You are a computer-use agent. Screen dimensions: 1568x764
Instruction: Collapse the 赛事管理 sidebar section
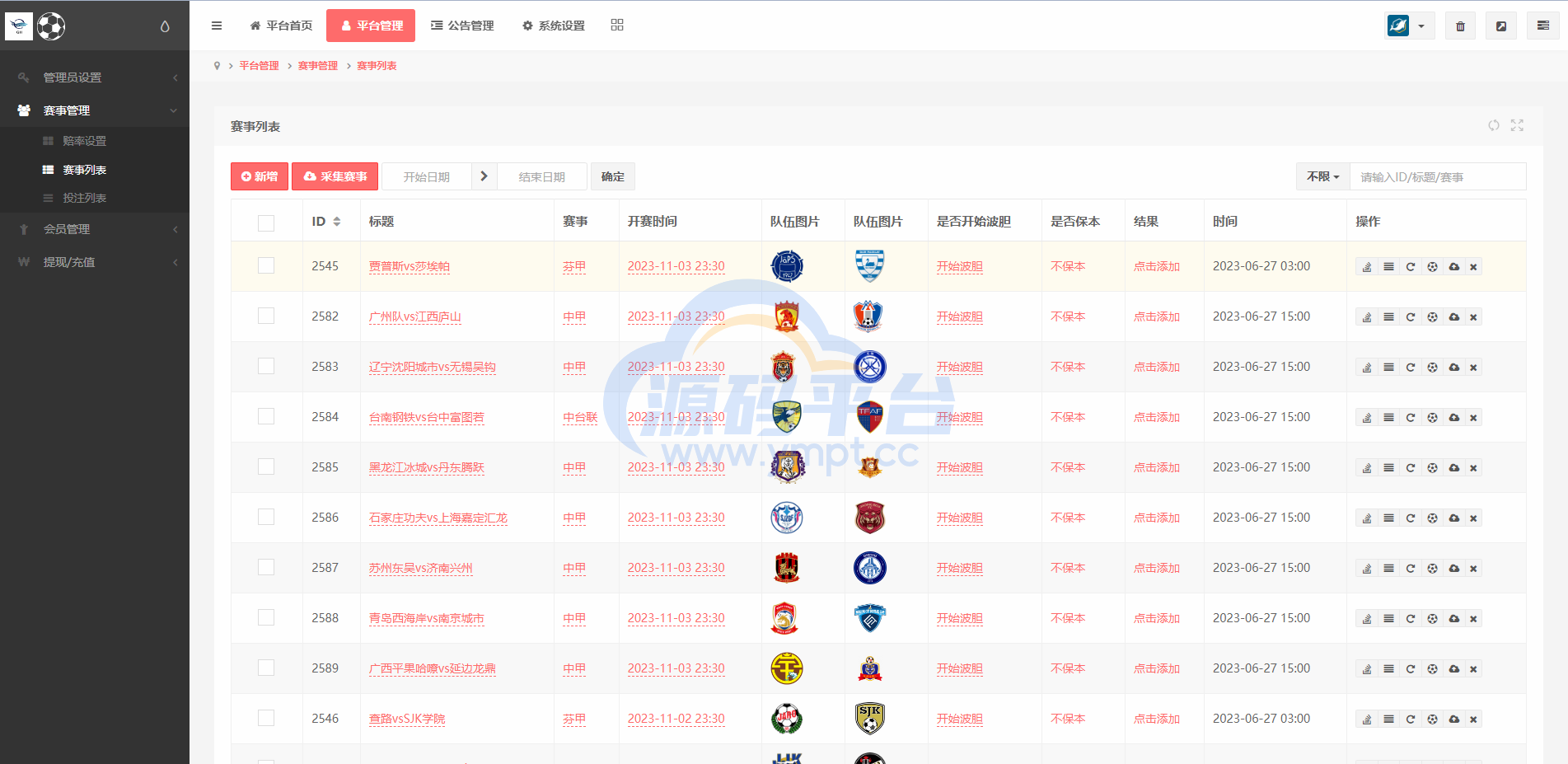(x=95, y=110)
